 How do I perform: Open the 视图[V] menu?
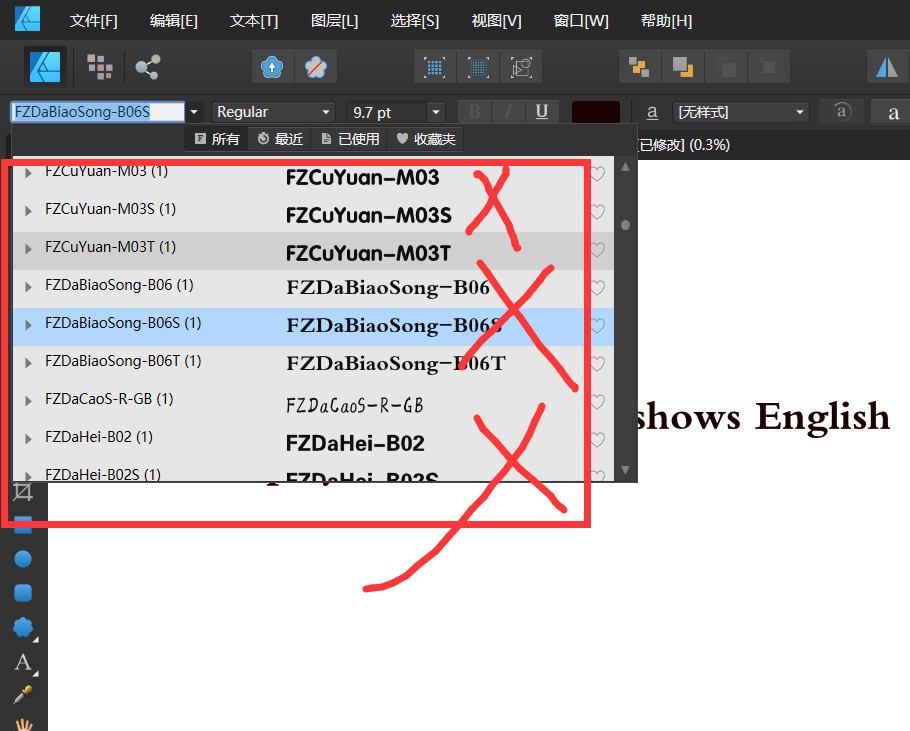pyautogui.click(x=496, y=21)
